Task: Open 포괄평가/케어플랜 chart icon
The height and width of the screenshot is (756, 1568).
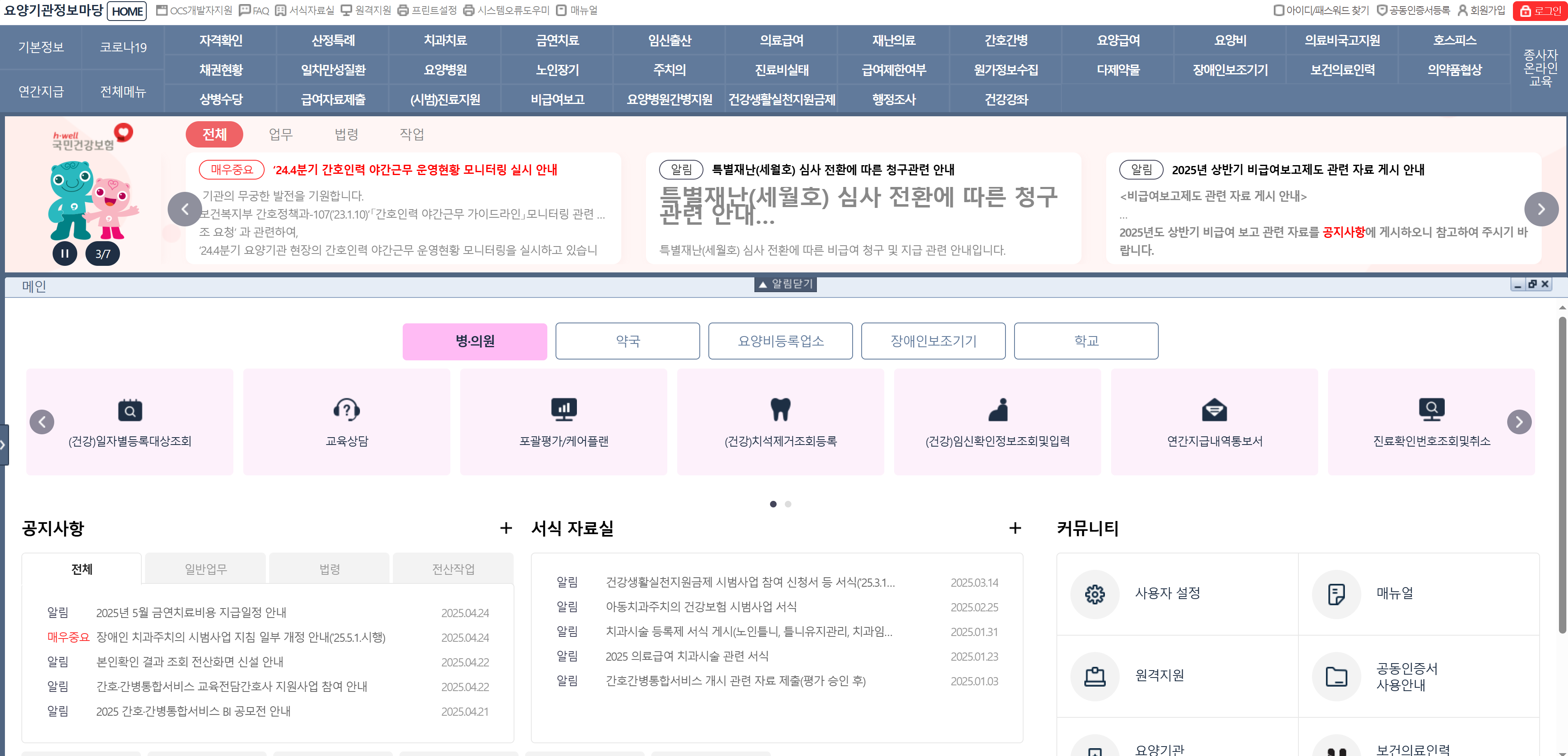Action: [564, 410]
